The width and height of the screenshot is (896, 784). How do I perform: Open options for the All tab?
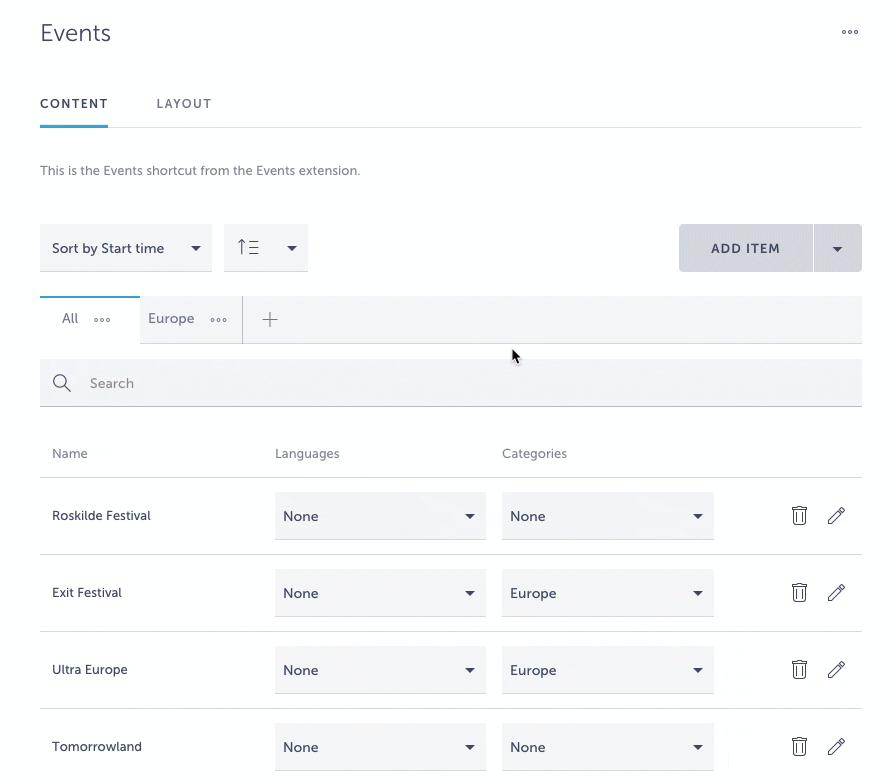click(x=103, y=319)
